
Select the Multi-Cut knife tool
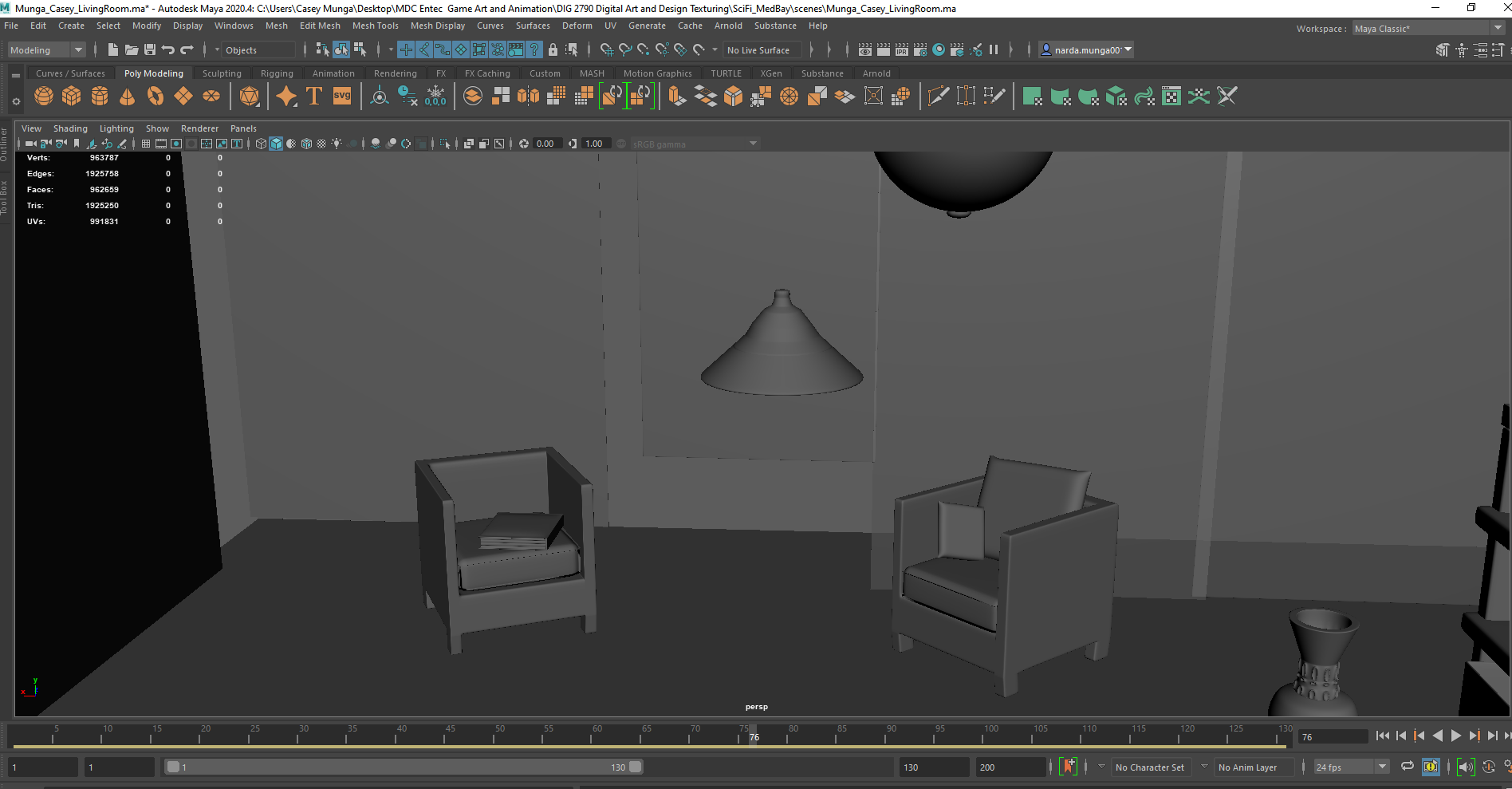(939, 97)
